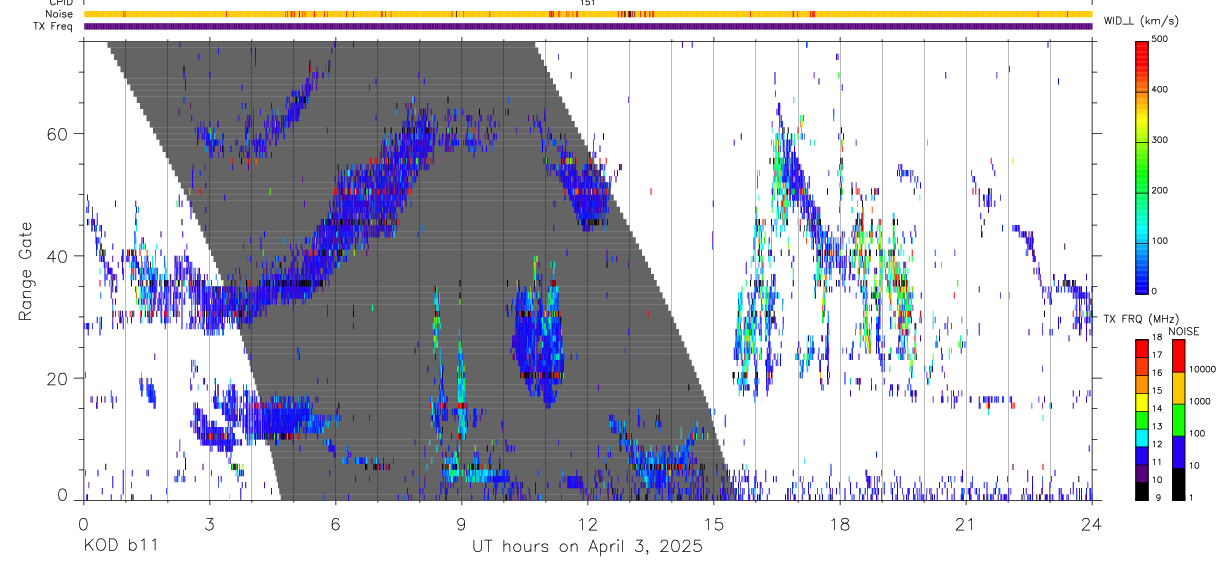
Task: Click the 12 tick on TX FRQ legend
Action: pos(1158,444)
